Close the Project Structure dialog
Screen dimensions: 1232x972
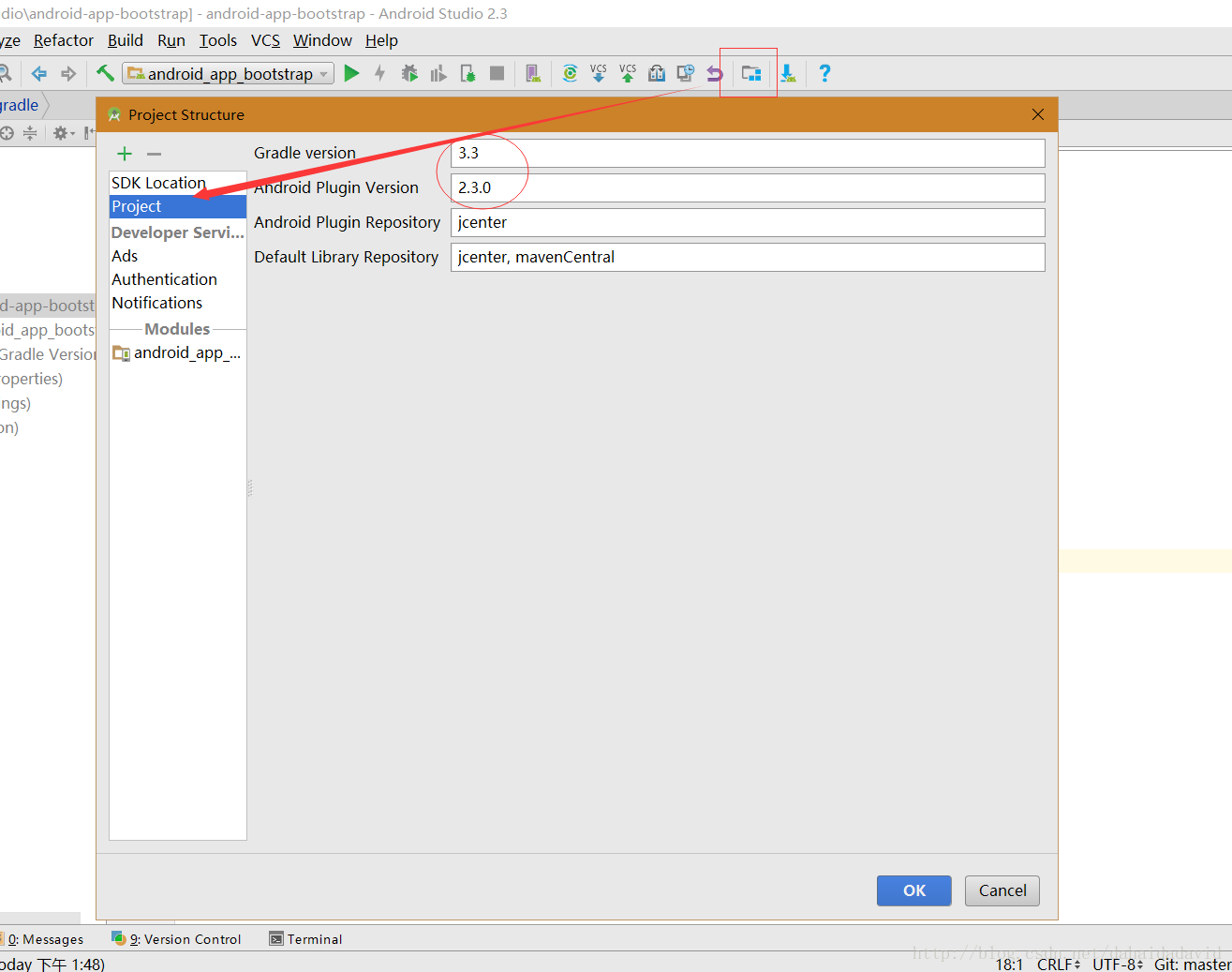(x=1037, y=114)
